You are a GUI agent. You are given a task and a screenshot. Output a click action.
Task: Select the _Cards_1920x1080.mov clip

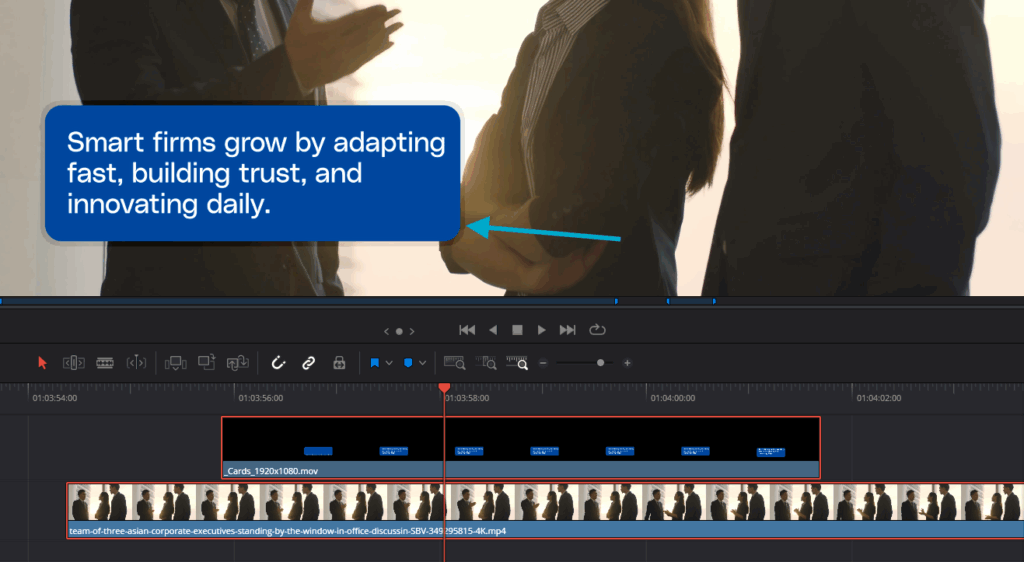520,448
